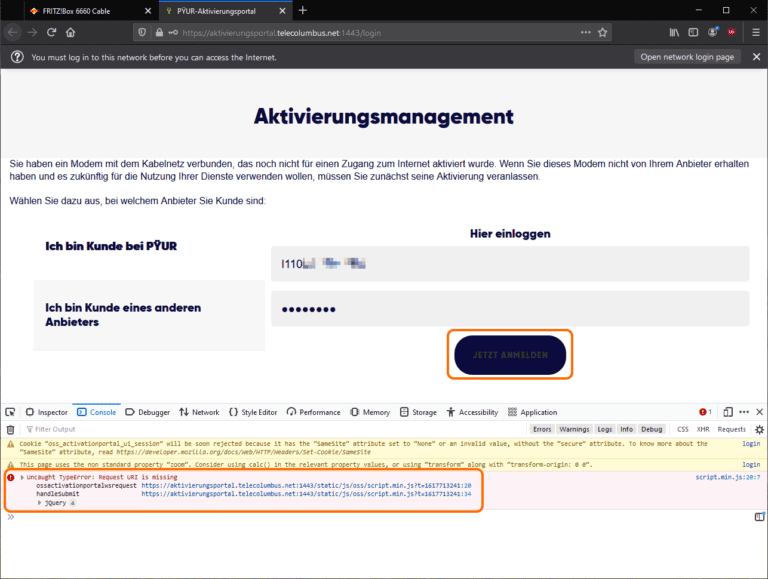Image resolution: width=768 pixels, height=579 pixels.
Task: Click the Open network login page button
Action: (x=687, y=57)
